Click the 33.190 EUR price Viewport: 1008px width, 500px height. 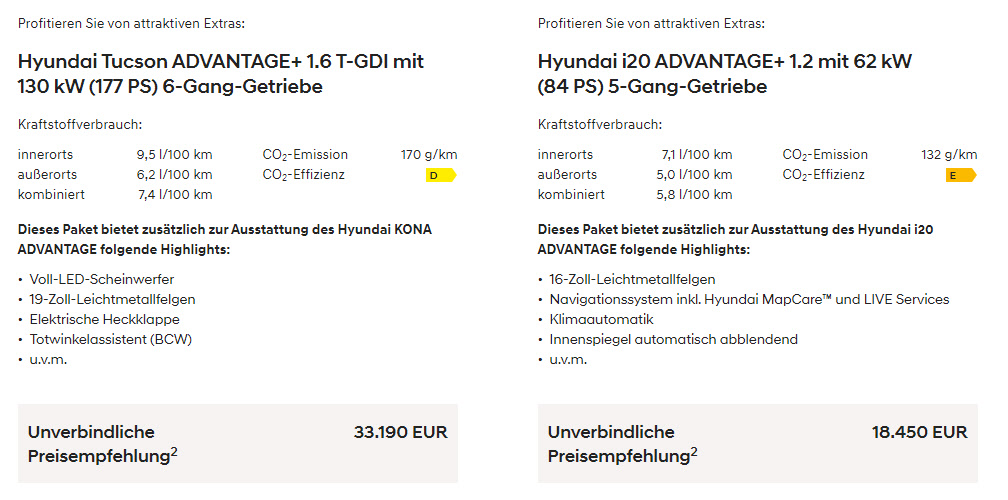(x=400, y=432)
